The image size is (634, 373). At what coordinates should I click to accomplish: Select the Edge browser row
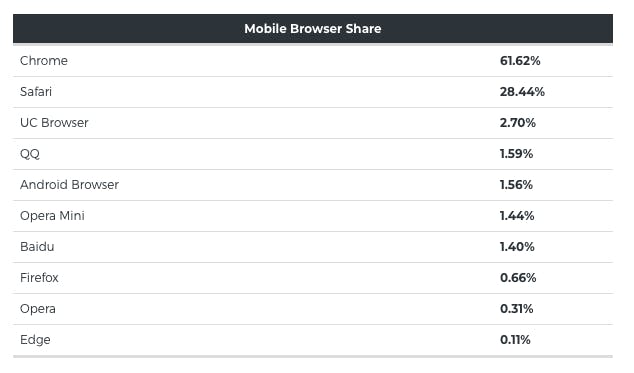313,340
